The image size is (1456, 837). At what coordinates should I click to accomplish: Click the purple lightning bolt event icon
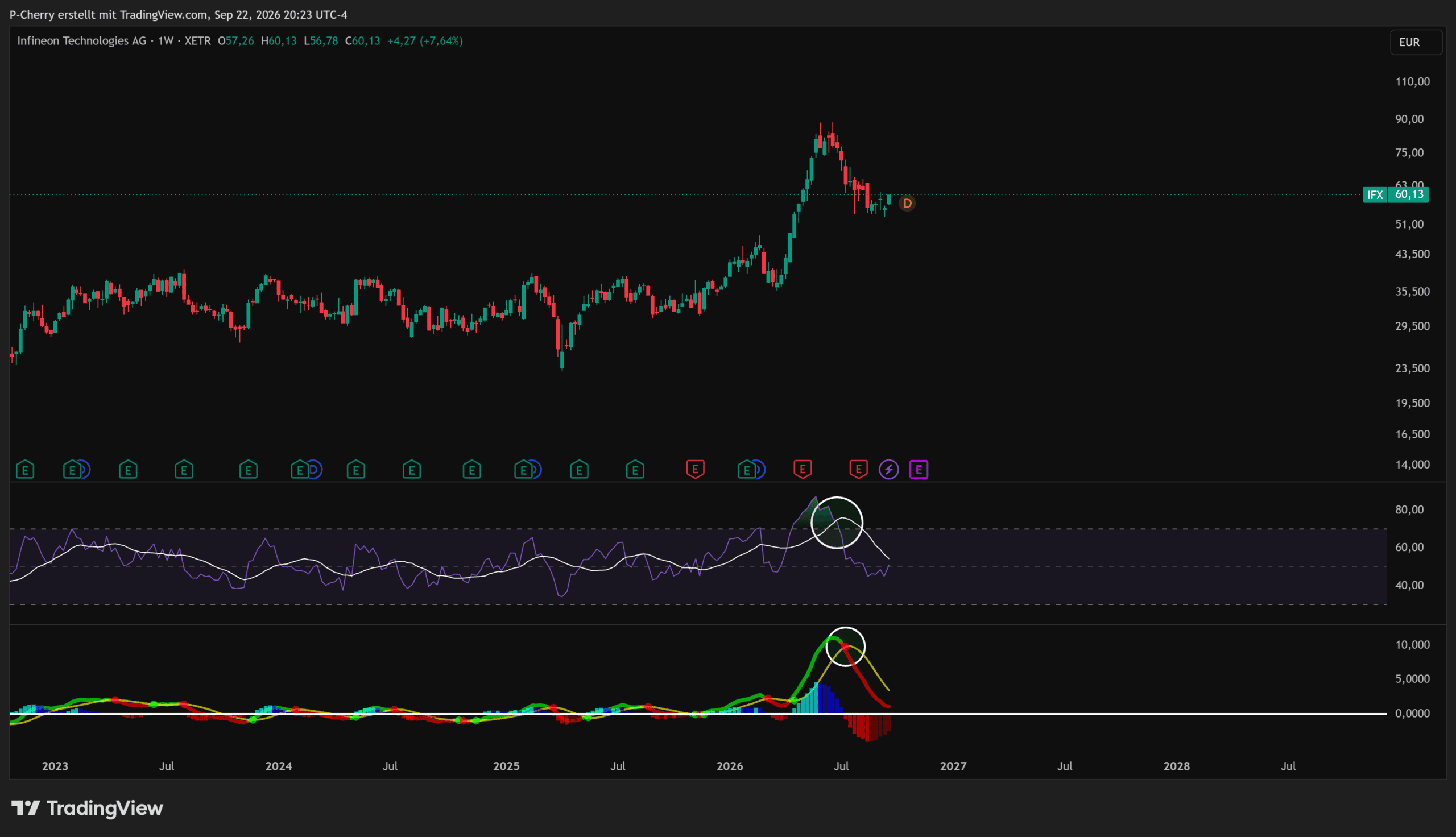888,470
